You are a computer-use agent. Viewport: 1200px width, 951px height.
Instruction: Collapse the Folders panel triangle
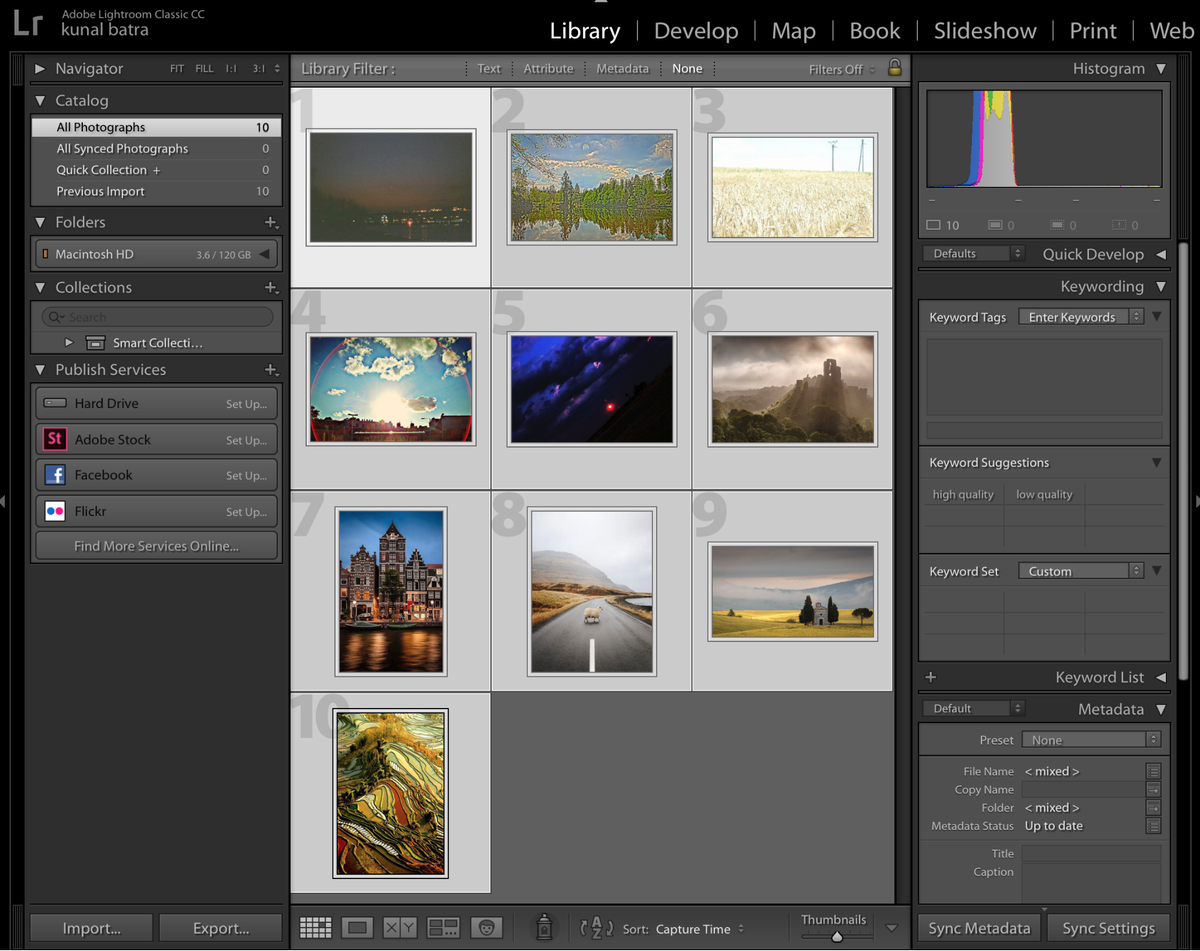pyautogui.click(x=40, y=222)
